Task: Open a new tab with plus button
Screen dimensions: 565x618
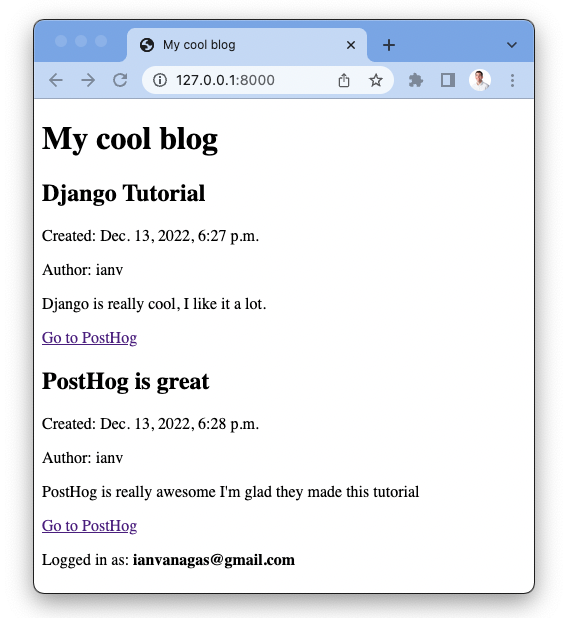Action: pyautogui.click(x=389, y=45)
